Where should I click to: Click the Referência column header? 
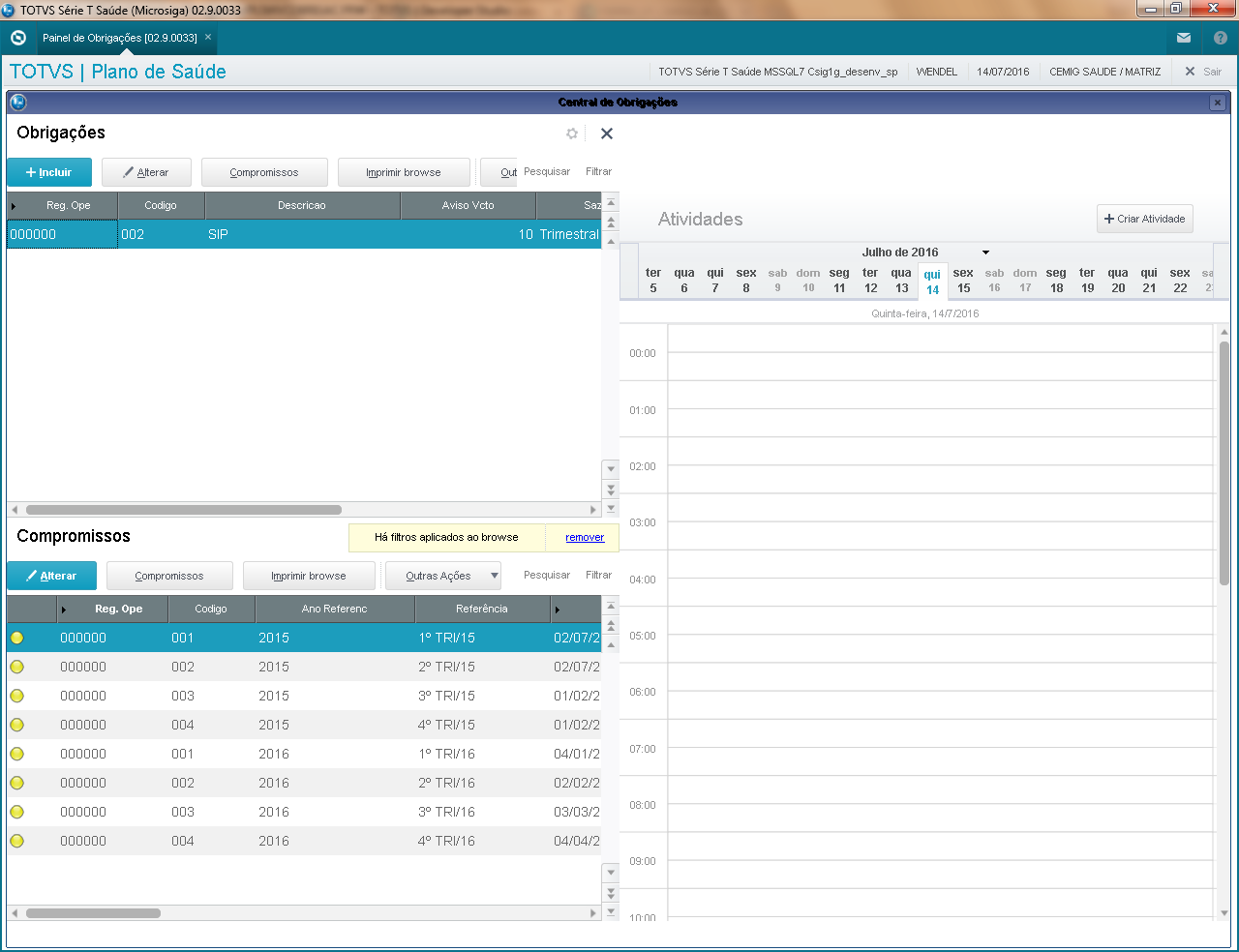coord(482,609)
